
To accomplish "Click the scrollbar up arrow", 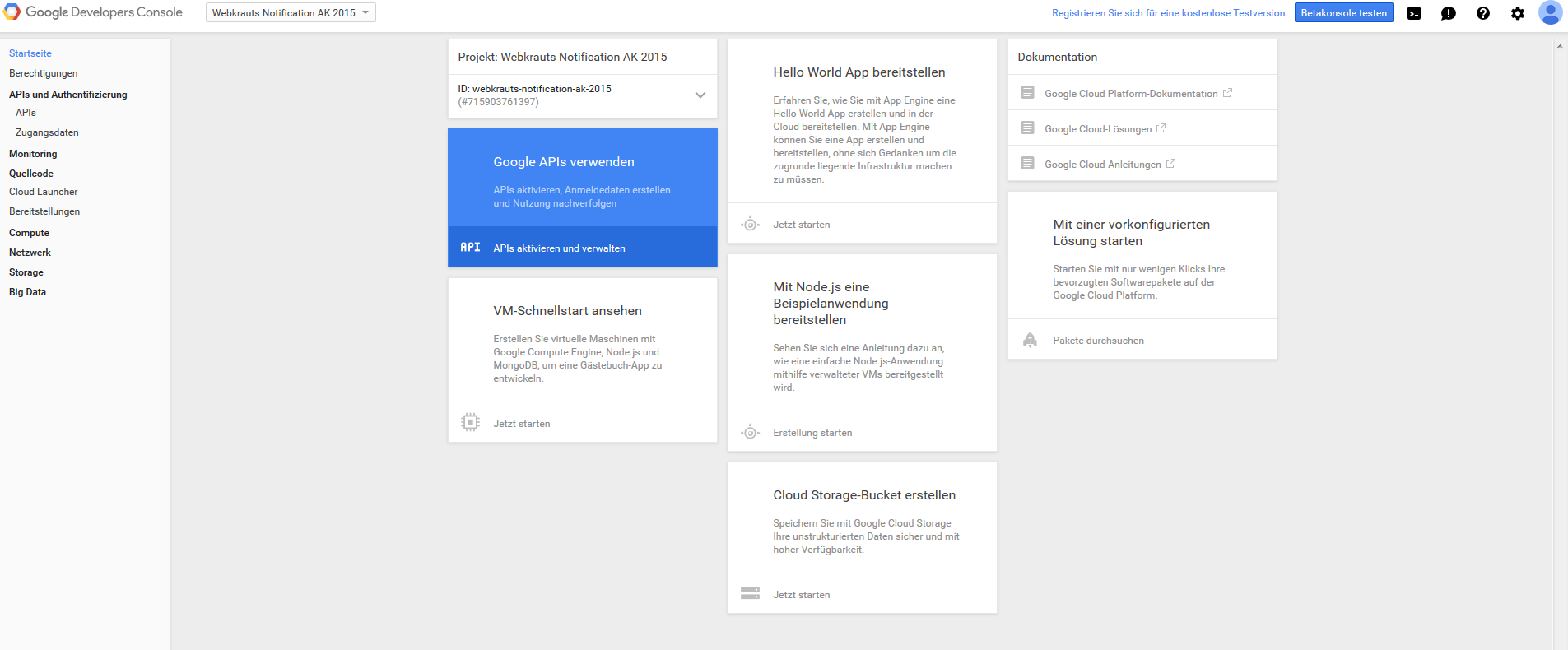I will (1560, 46).
